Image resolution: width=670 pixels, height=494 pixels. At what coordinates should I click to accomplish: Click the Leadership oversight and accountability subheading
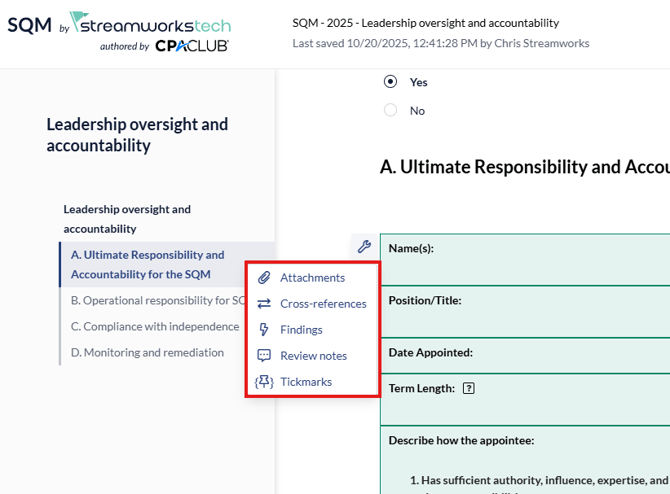[x=127, y=219]
